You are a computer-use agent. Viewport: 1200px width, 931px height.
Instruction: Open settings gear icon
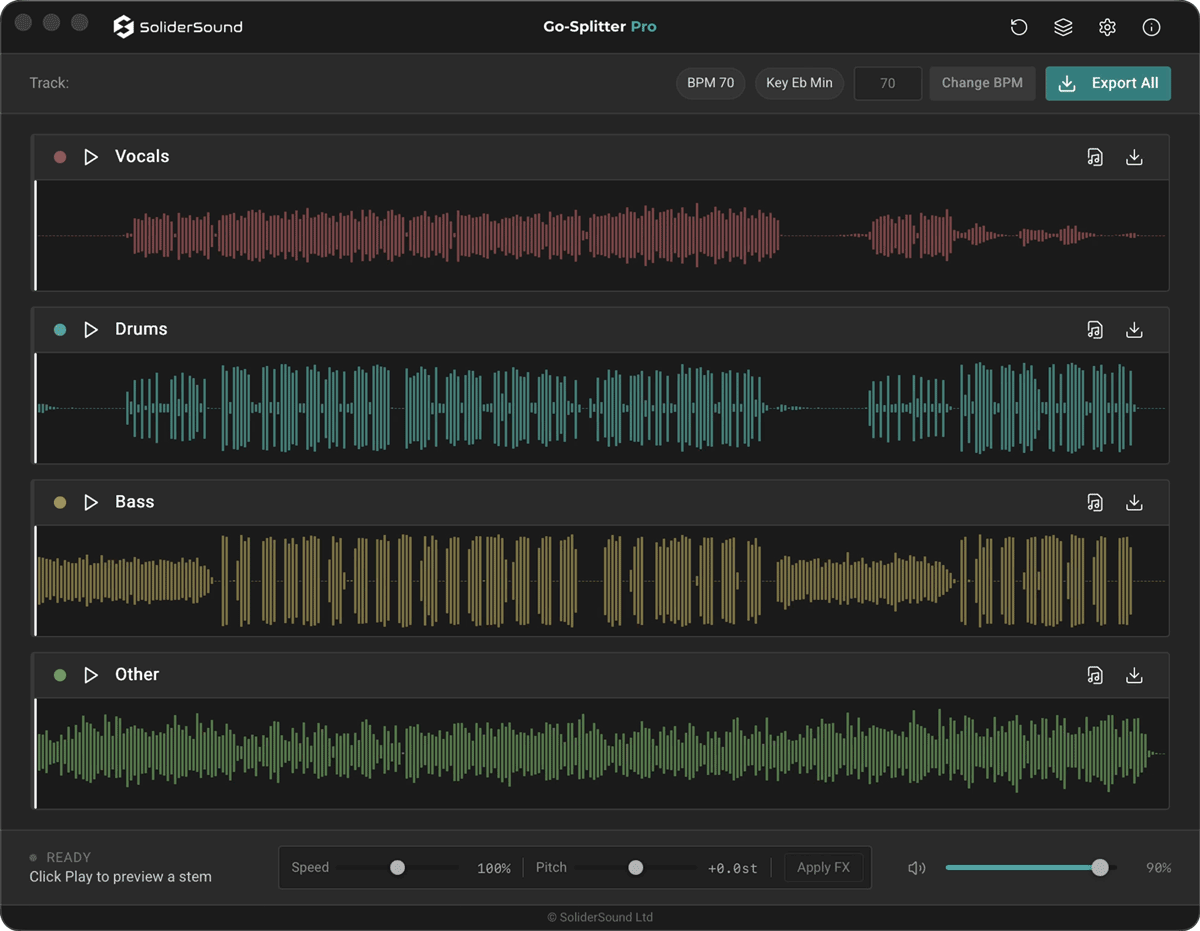1107,27
